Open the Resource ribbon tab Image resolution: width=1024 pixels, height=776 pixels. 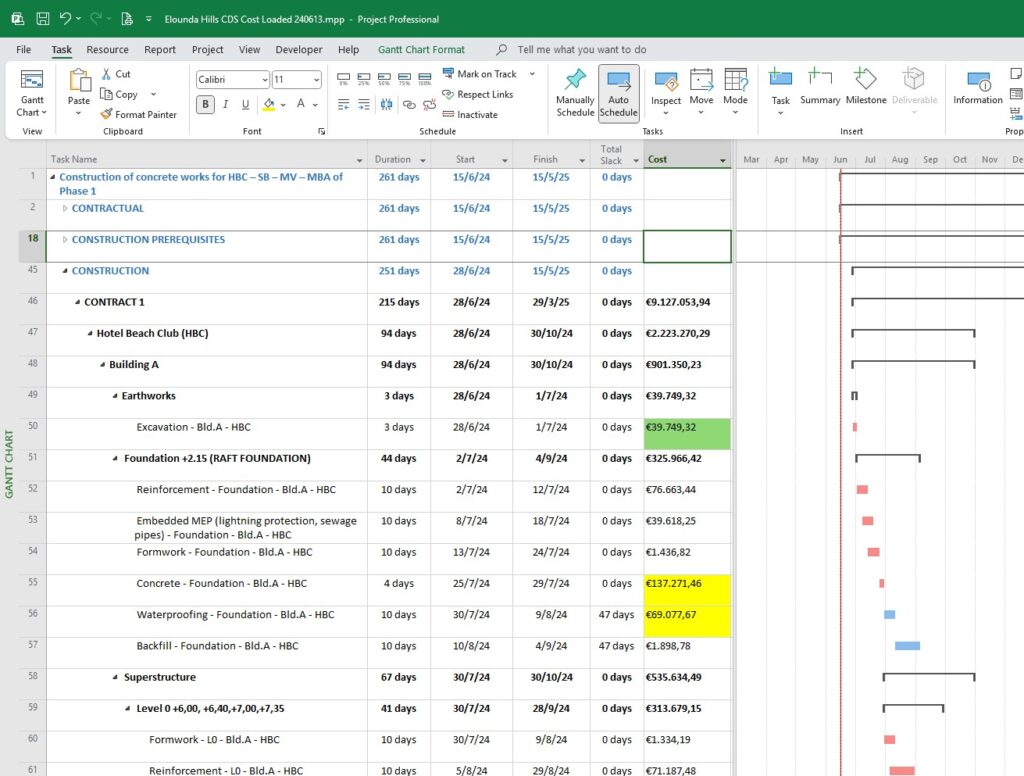point(107,49)
